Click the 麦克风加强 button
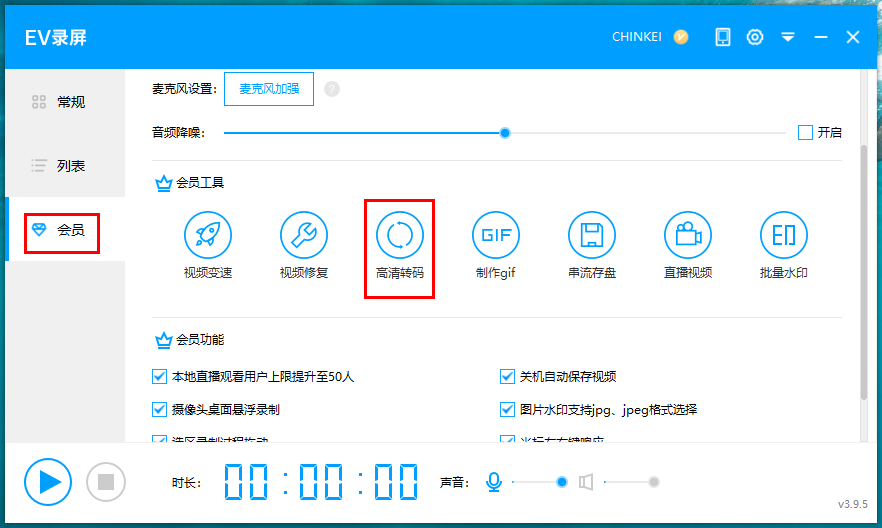Screen dimensions: 882x528 269,89
